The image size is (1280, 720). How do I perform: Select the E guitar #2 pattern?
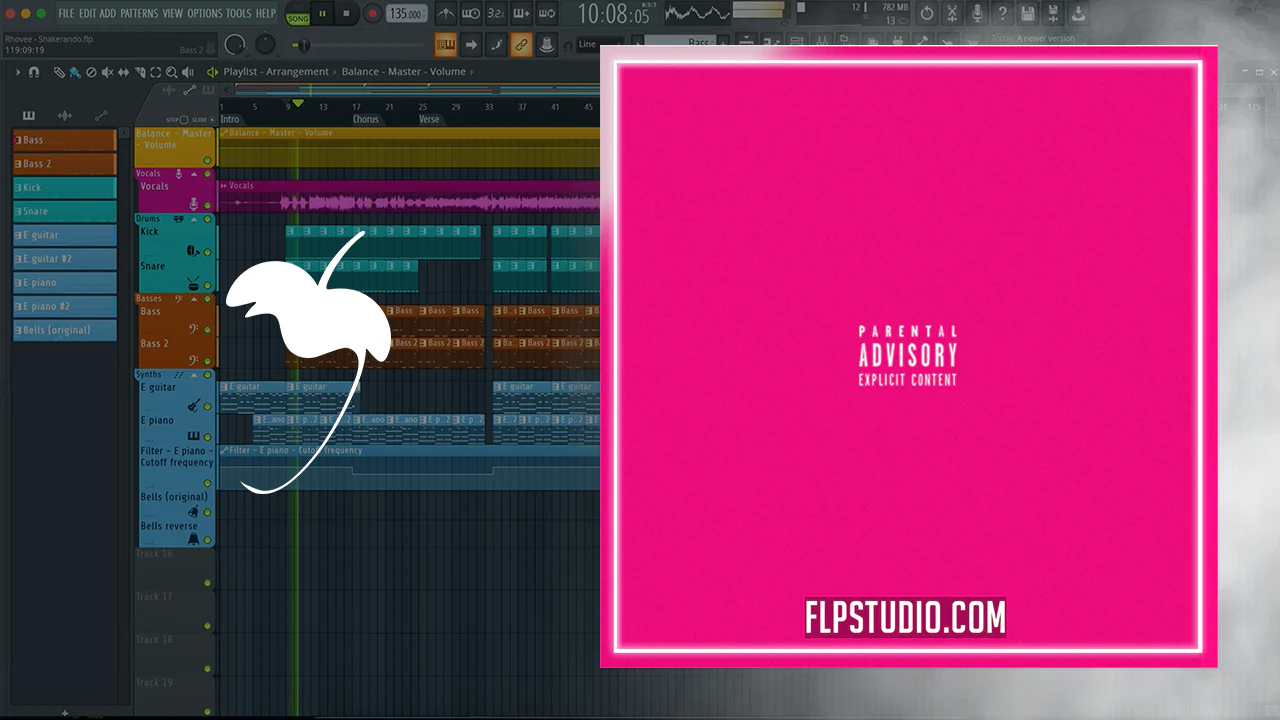click(65, 259)
